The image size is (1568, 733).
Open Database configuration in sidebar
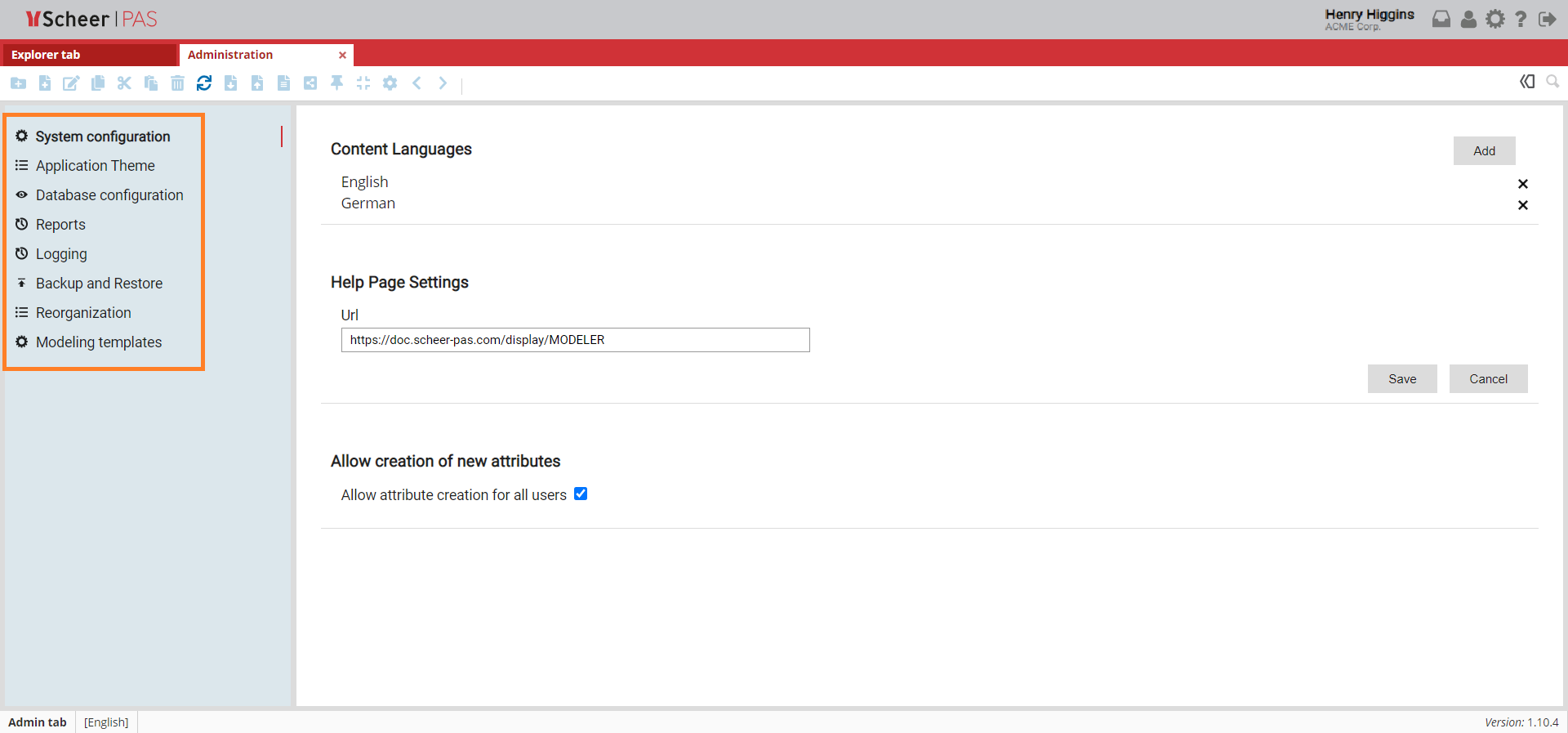[109, 194]
